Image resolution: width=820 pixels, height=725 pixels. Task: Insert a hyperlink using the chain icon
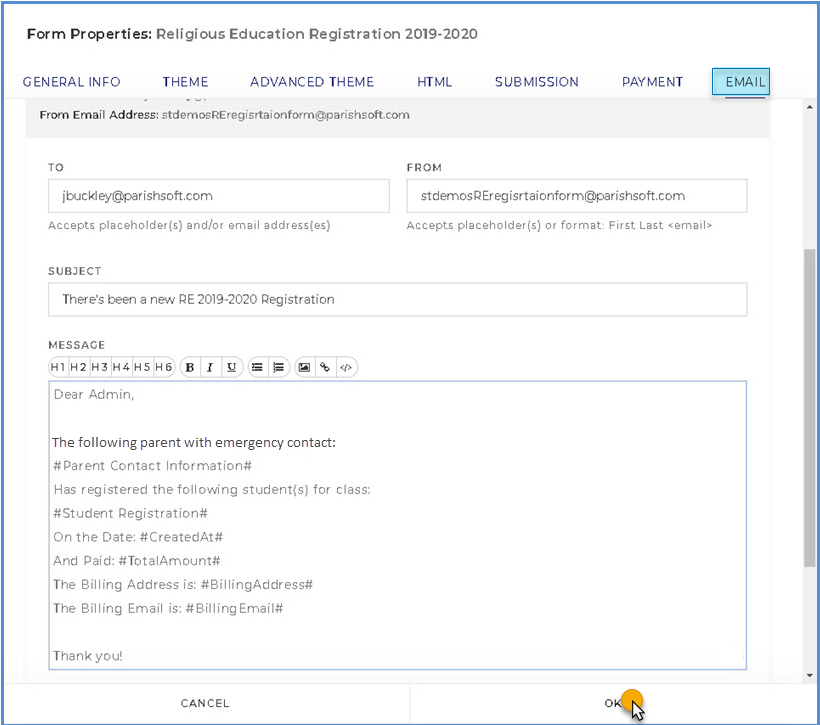pyautogui.click(x=324, y=367)
